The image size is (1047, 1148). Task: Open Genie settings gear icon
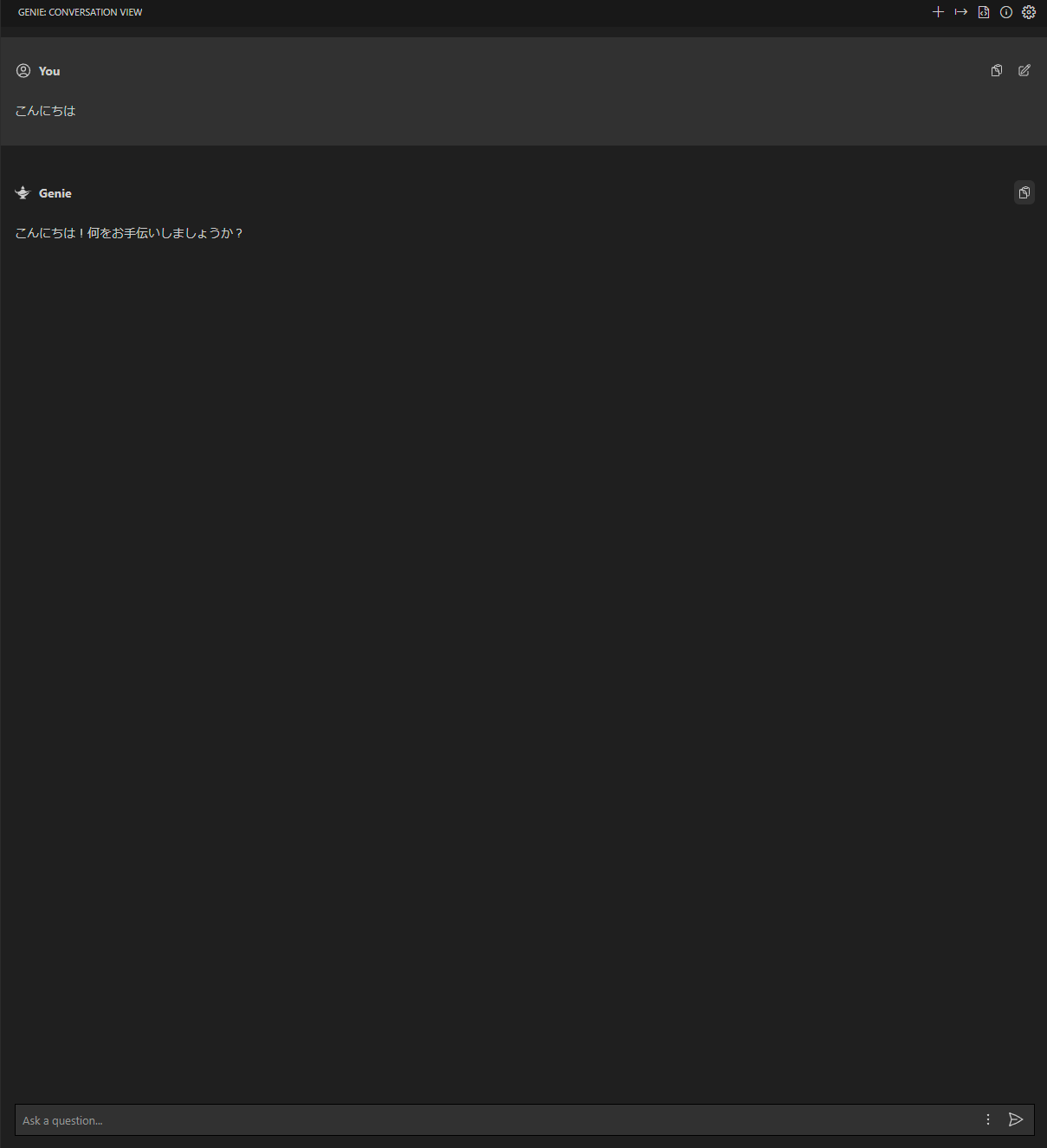point(1029,12)
